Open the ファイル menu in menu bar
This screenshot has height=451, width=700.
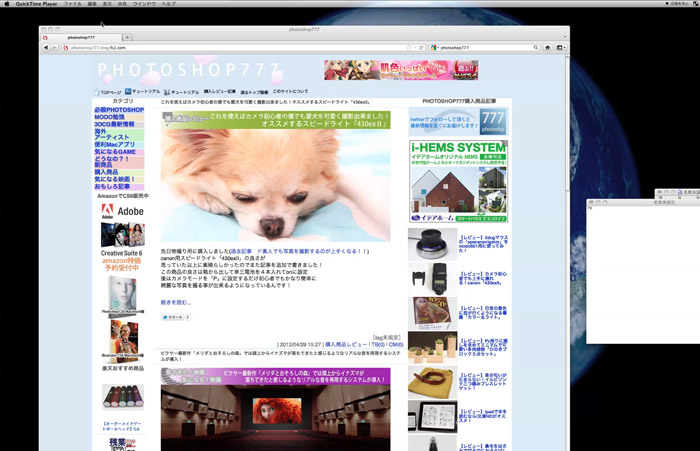[72, 4]
